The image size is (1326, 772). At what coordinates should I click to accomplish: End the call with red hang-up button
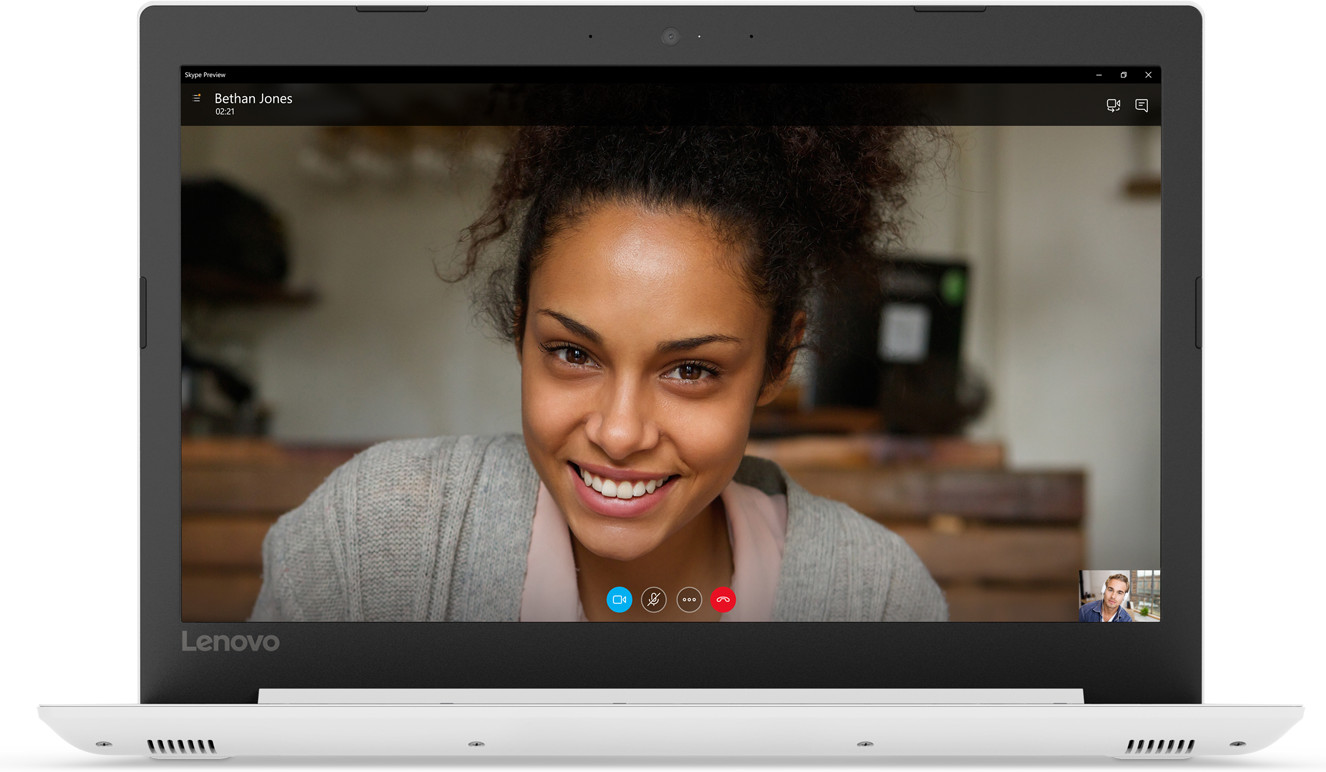pyautogui.click(x=723, y=600)
